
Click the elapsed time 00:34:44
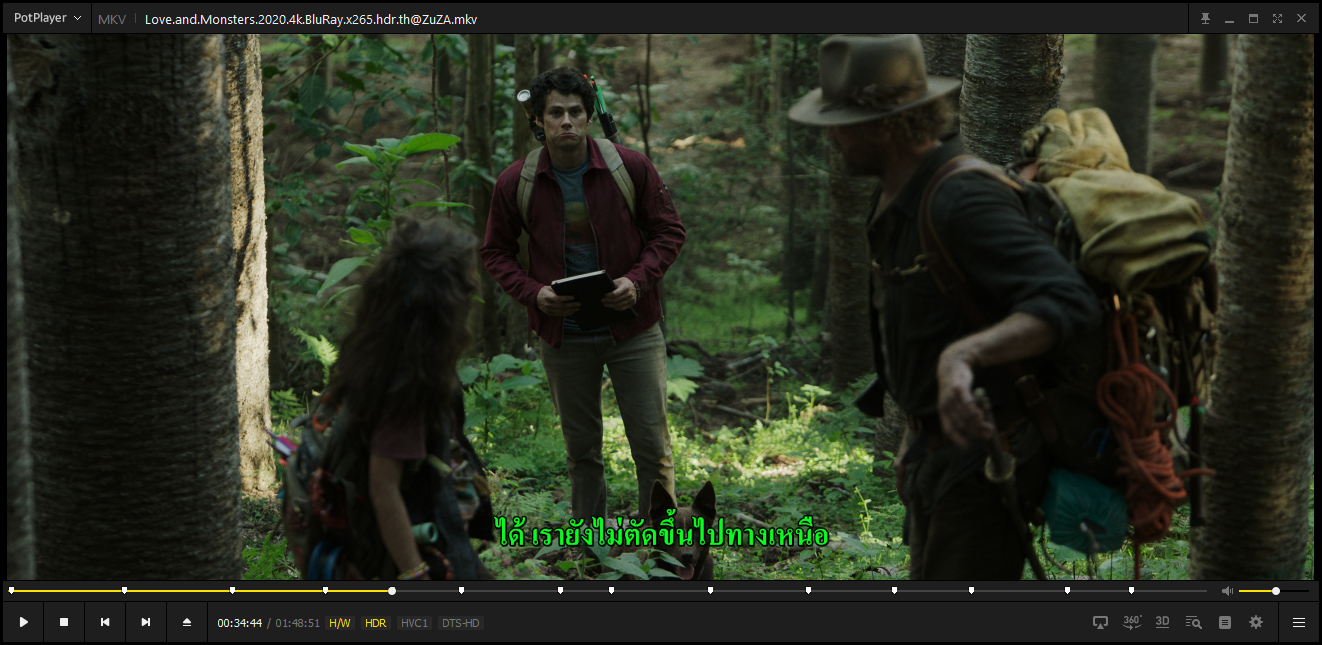pos(240,623)
